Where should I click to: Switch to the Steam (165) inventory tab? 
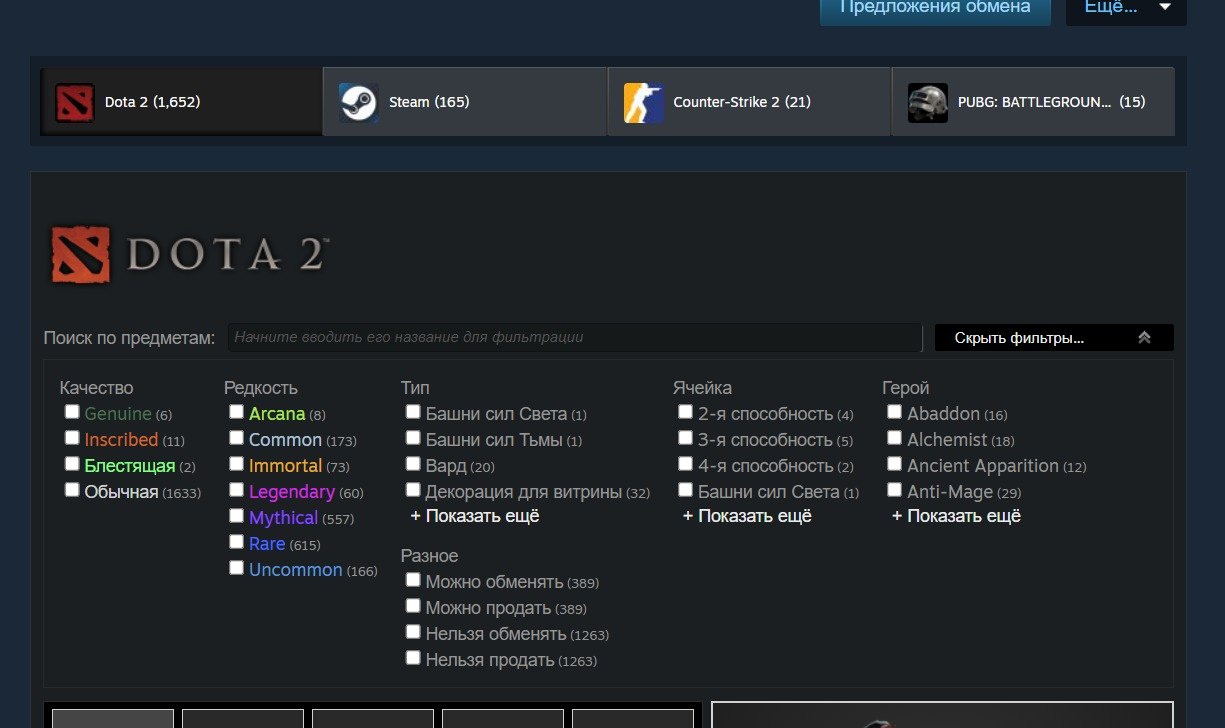[x=464, y=102]
